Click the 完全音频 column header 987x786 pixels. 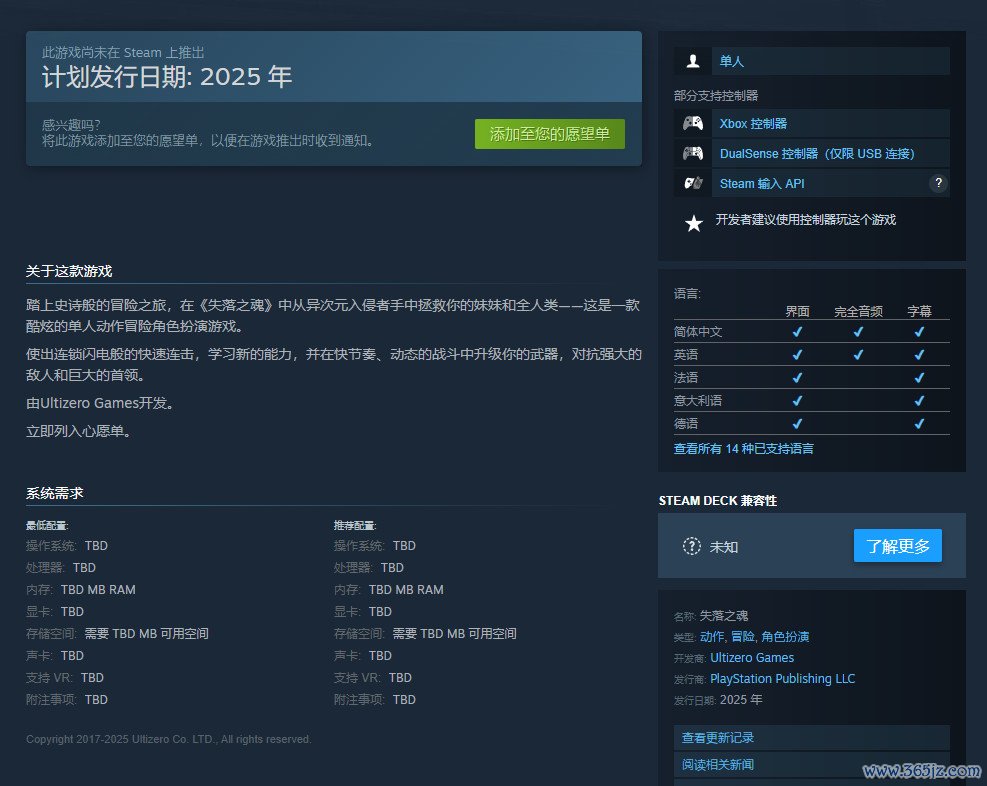[x=858, y=312]
